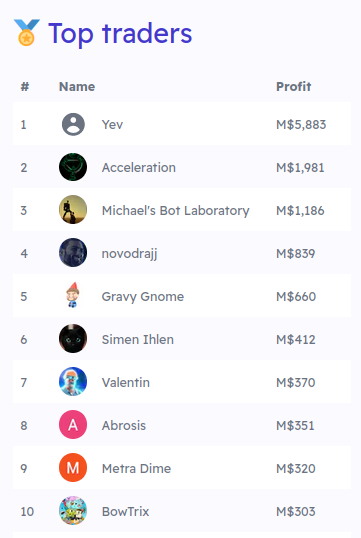Click Metra Dime's orange M avatar
The image size is (361, 538).
tap(73, 468)
